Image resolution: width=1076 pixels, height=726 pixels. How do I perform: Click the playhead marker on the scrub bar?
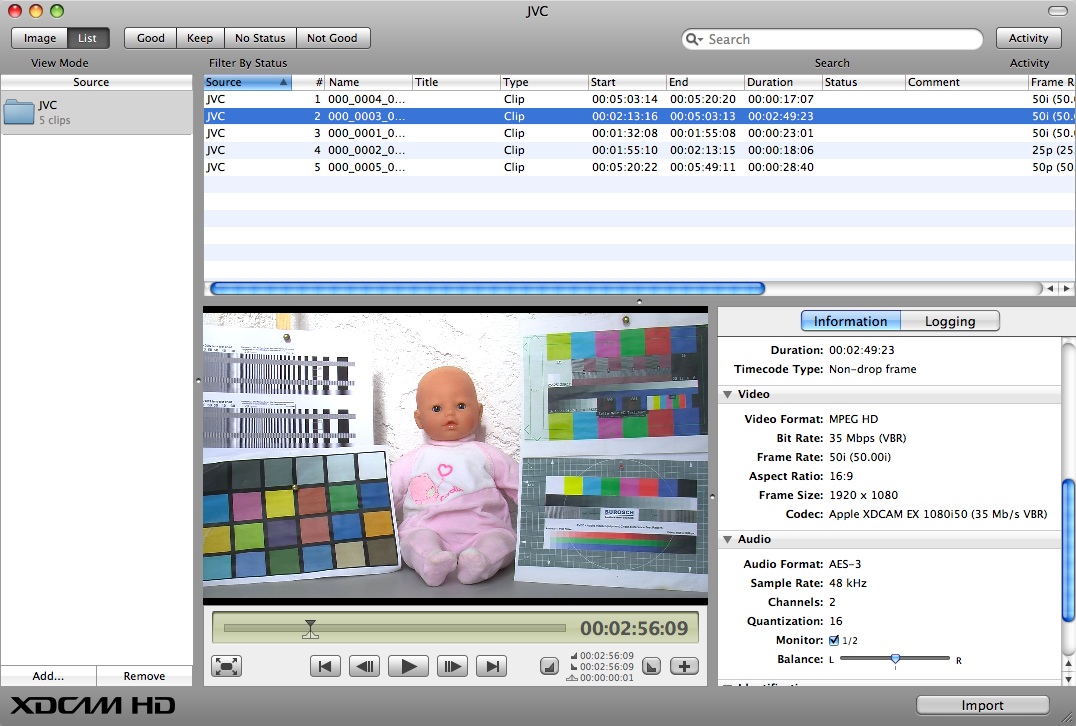[310, 629]
